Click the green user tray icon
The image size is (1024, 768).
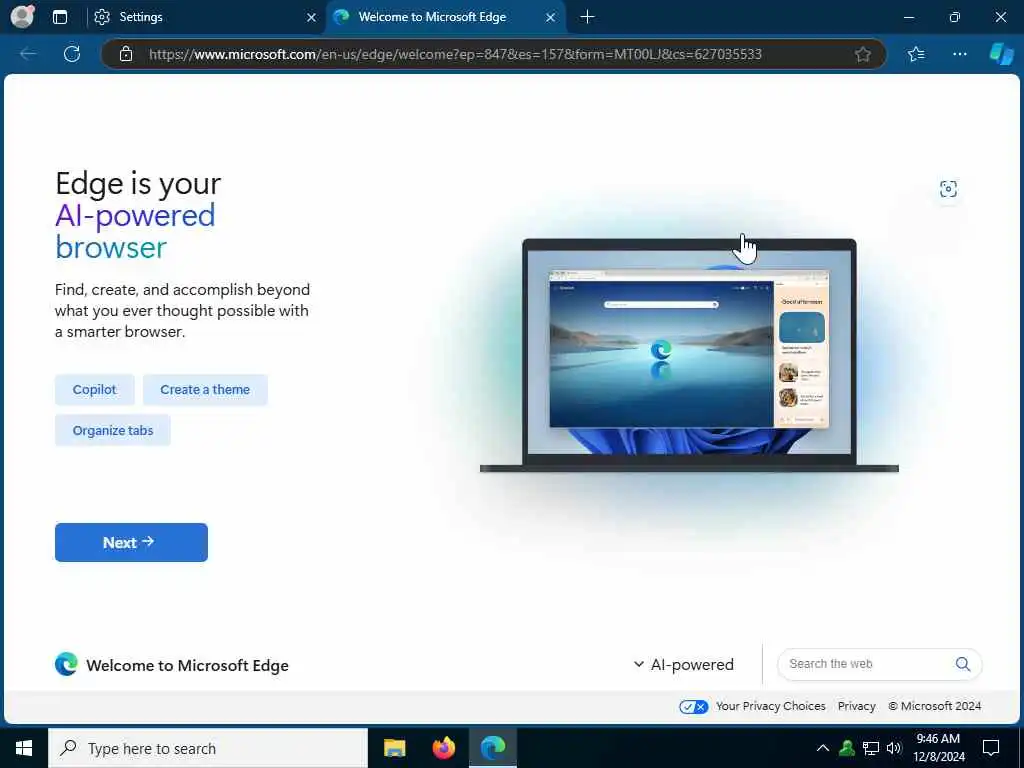click(847, 748)
